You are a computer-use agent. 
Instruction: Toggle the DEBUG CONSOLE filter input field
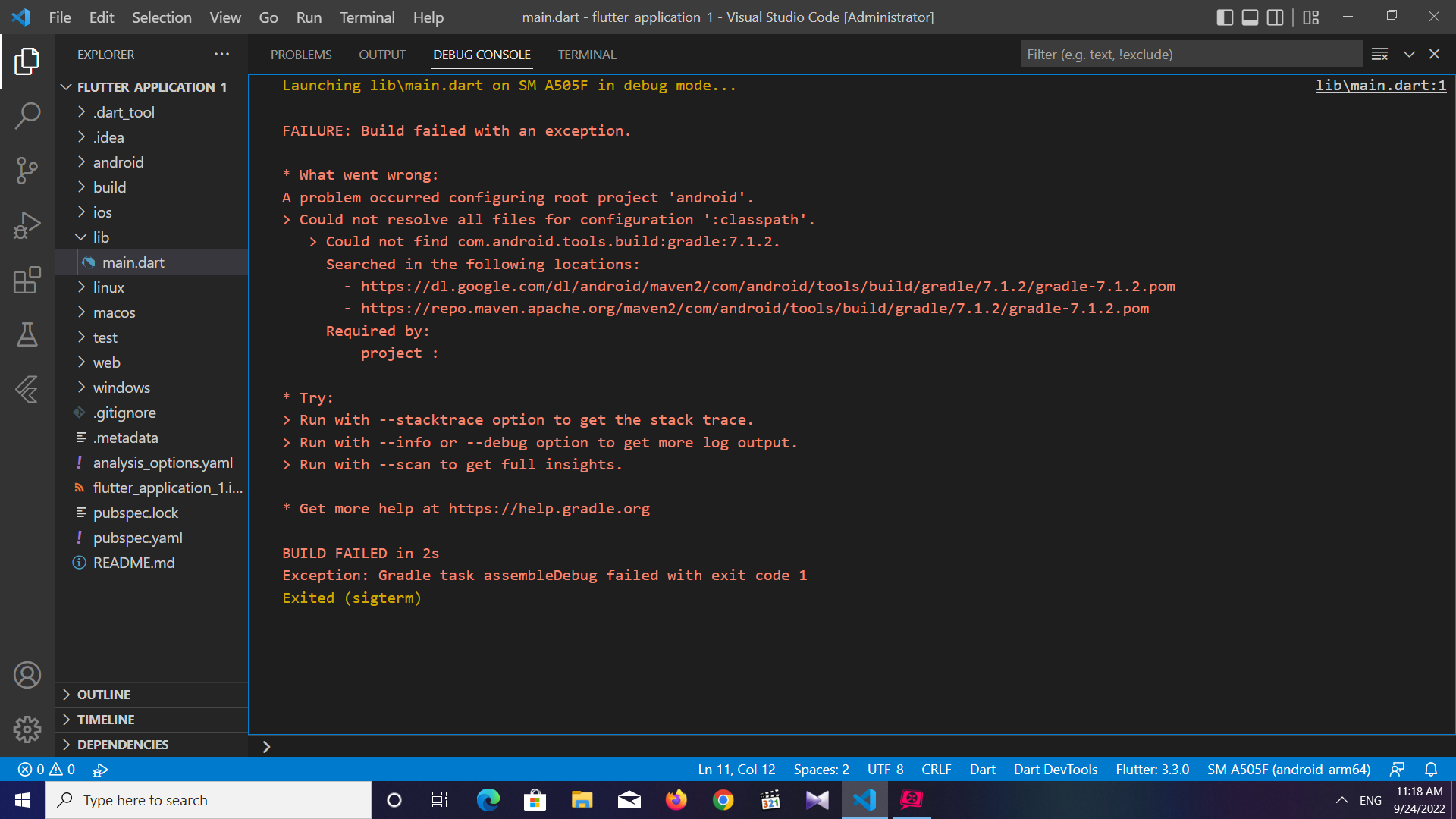click(x=1192, y=54)
